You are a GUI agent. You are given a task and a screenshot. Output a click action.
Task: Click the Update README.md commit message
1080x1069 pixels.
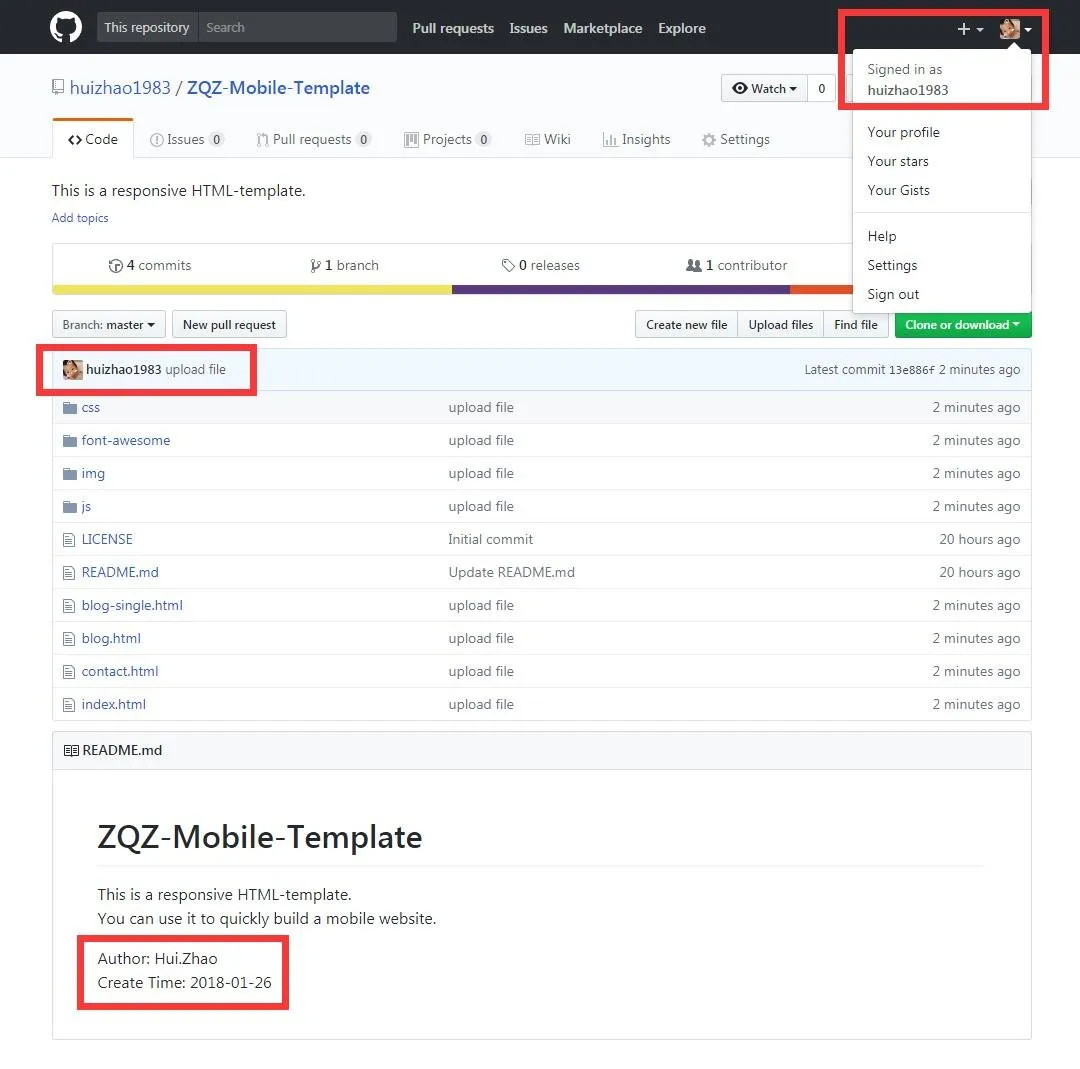click(x=511, y=572)
